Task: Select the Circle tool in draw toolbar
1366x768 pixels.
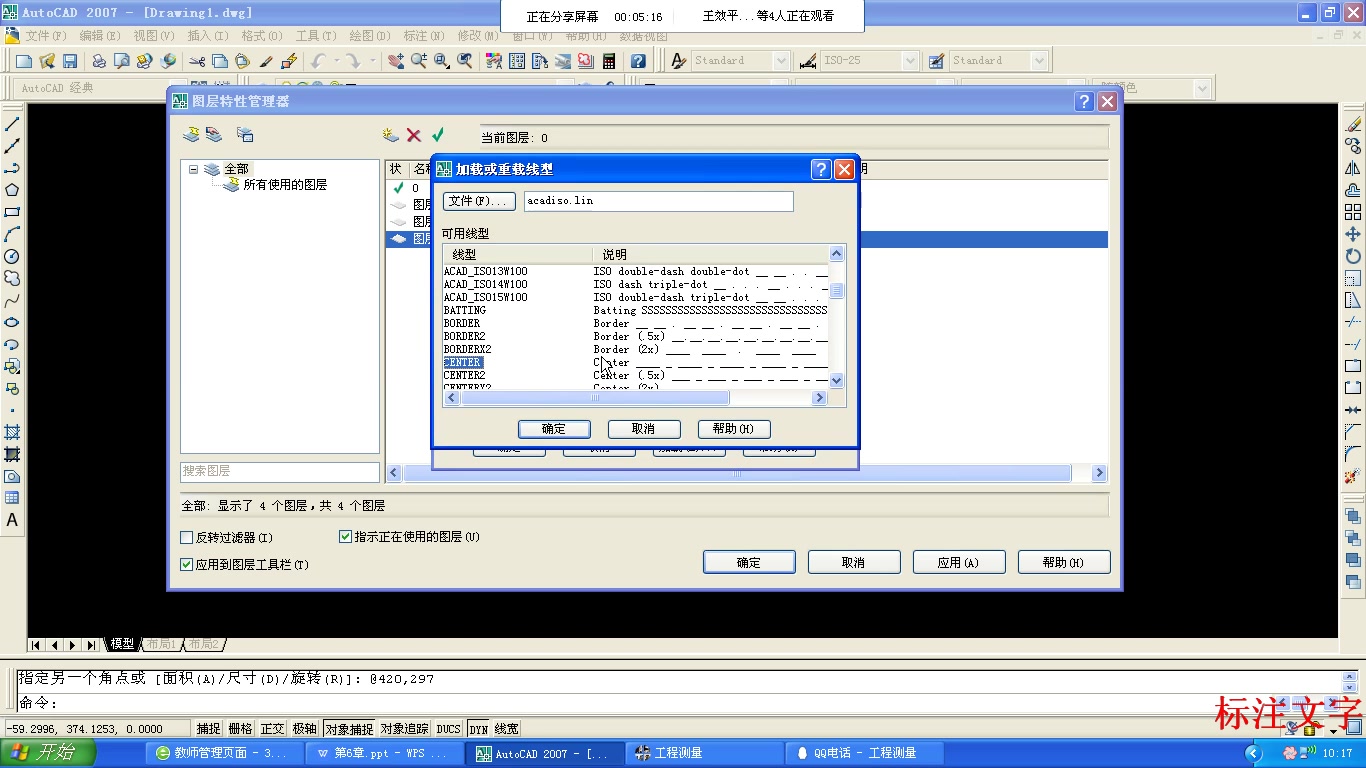Action: [x=12, y=256]
